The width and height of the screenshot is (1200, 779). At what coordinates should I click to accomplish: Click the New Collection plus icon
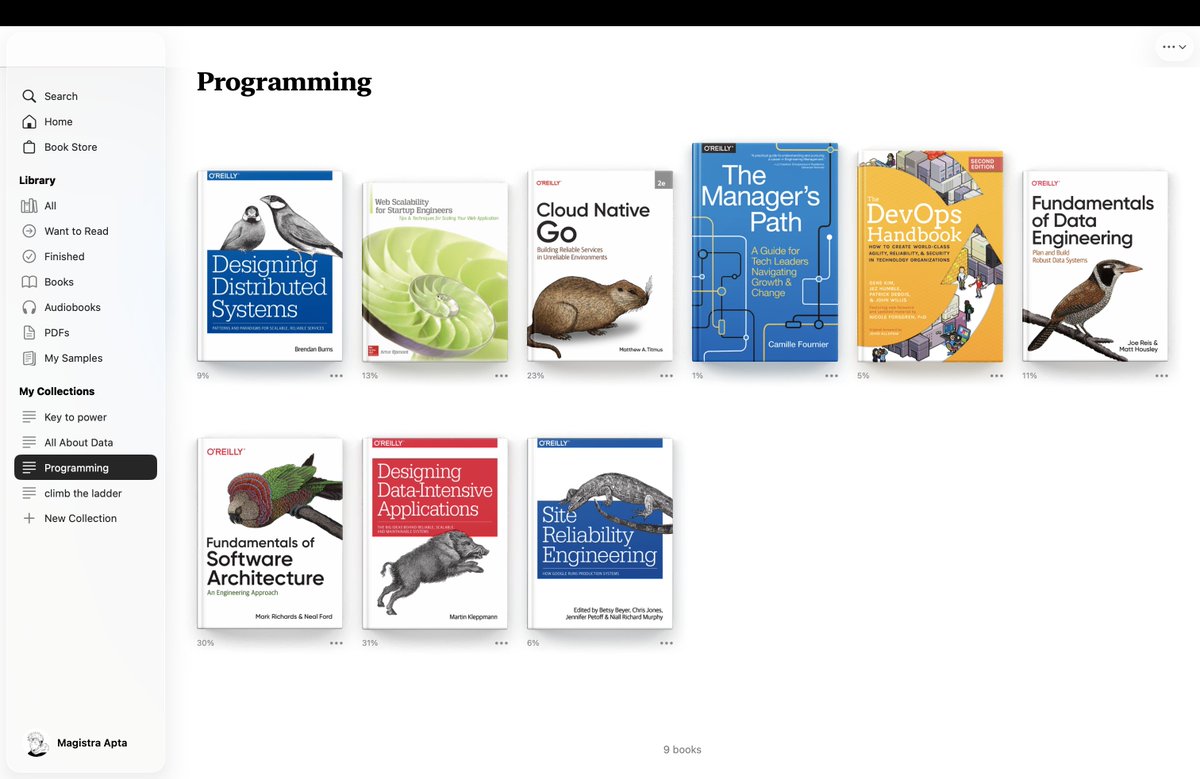(x=29, y=518)
